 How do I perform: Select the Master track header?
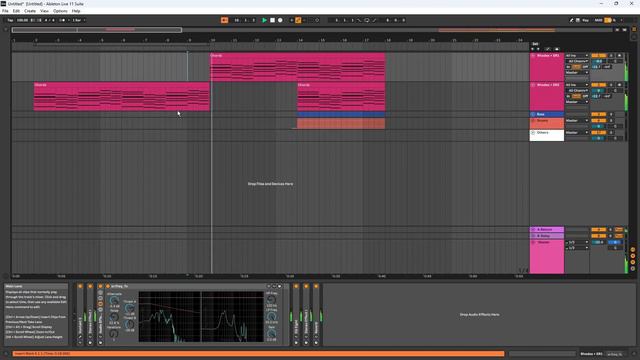point(547,256)
